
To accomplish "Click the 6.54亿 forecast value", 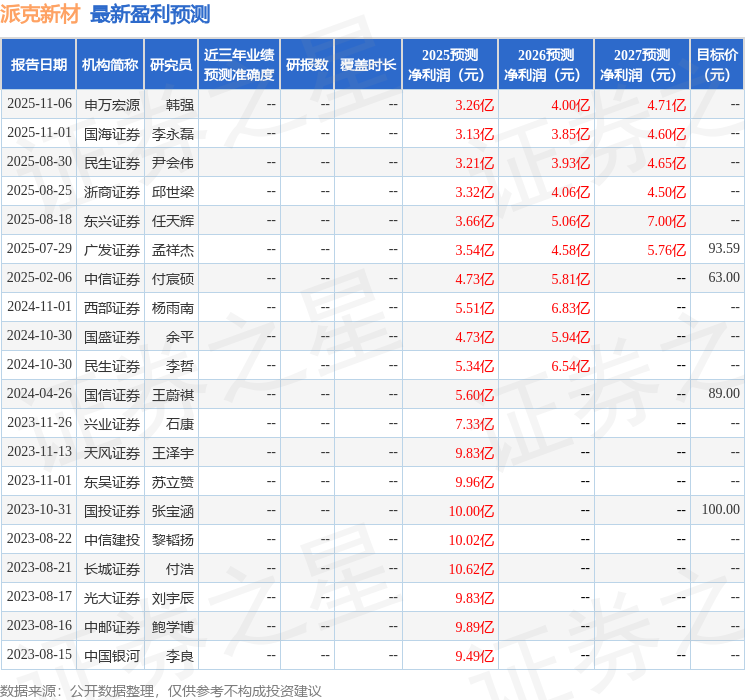I will [x=571, y=366].
